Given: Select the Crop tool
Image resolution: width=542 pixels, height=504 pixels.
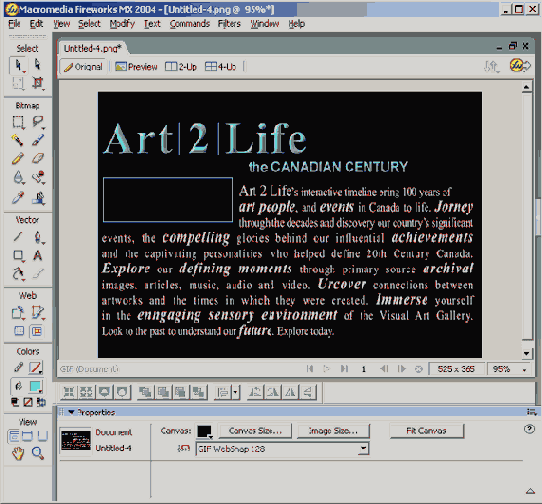Looking at the screenshot, I should (x=38, y=83).
